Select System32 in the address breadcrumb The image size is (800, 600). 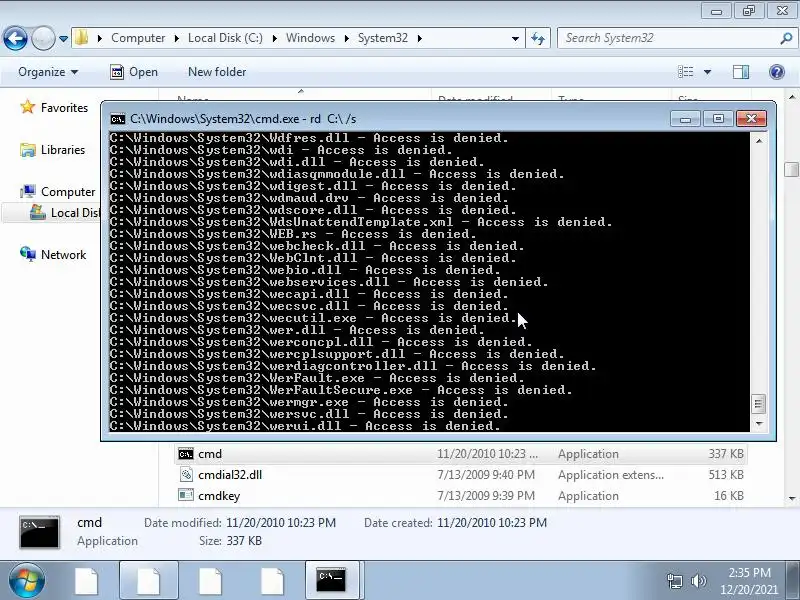(383, 38)
